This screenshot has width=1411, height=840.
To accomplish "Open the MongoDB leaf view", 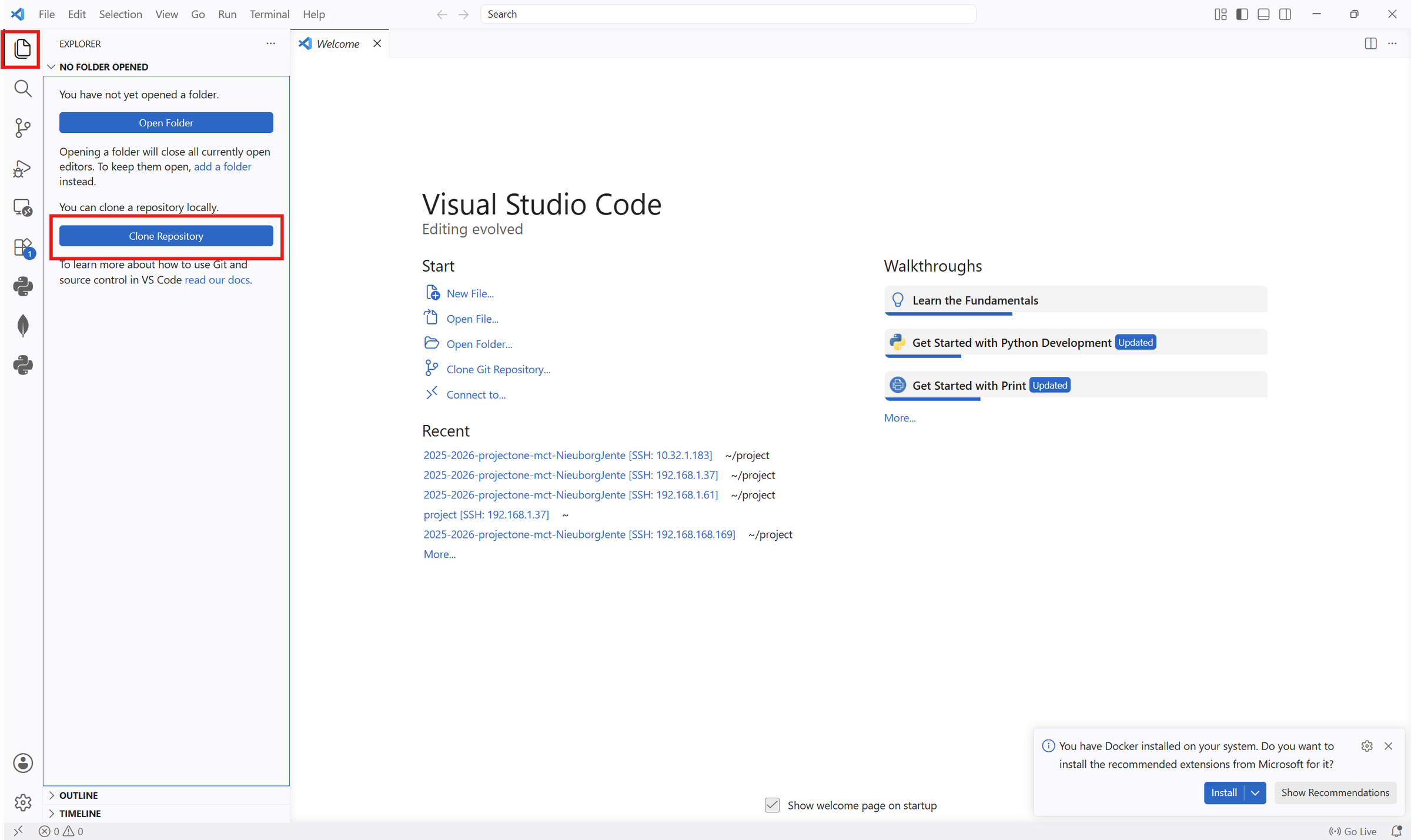I will point(23,325).
